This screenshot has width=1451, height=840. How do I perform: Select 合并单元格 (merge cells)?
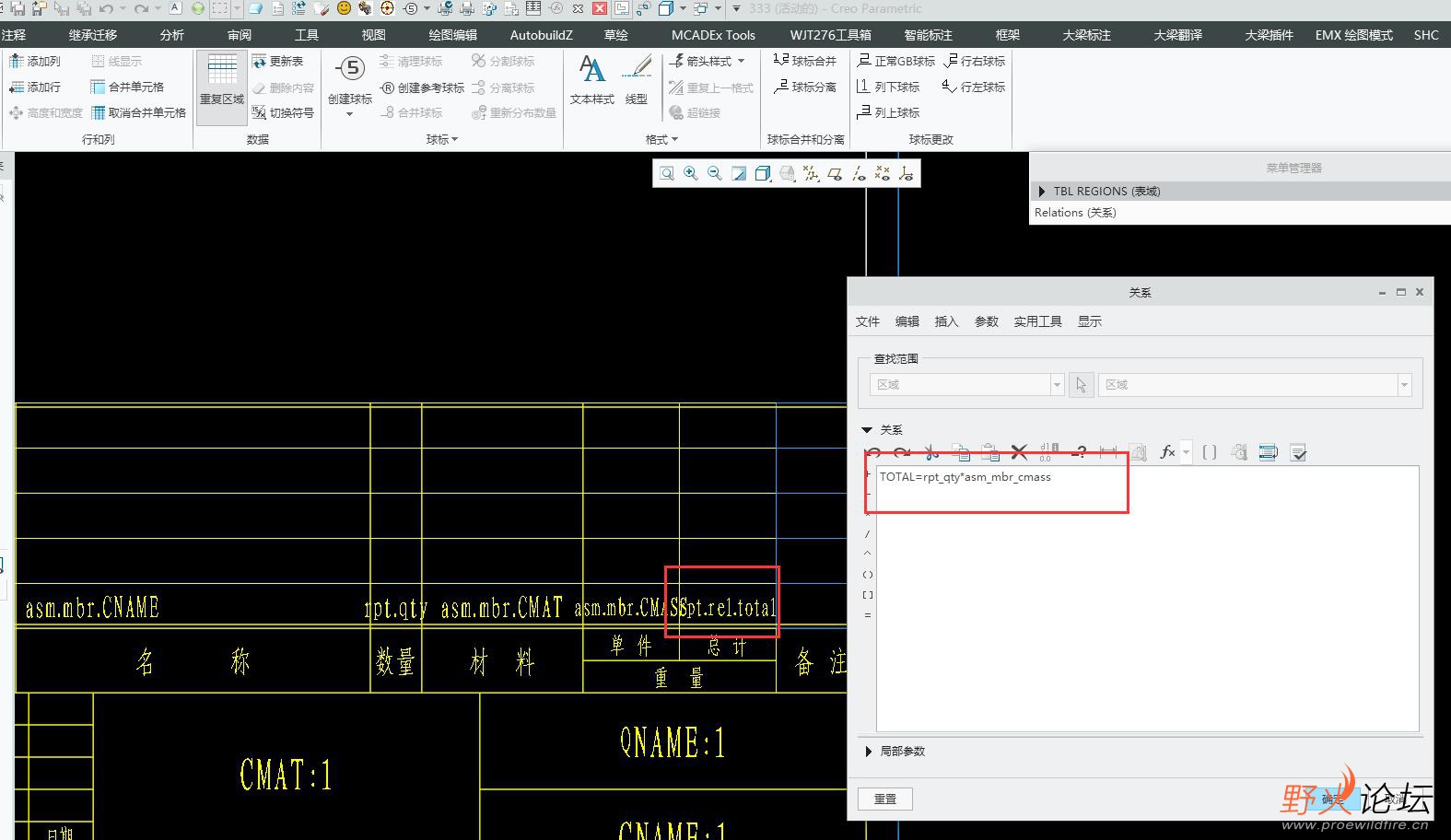tap(127, 87)
